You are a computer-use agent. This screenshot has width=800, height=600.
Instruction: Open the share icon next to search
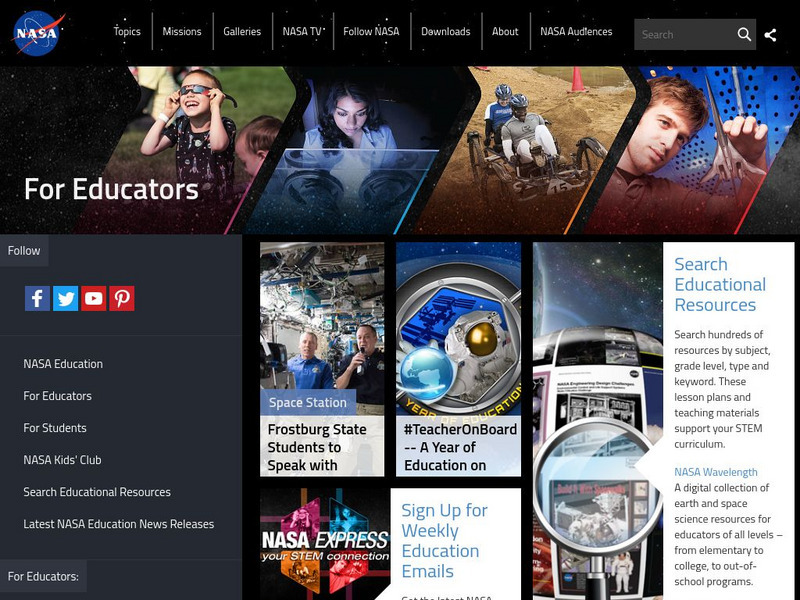tap(773, 33)
